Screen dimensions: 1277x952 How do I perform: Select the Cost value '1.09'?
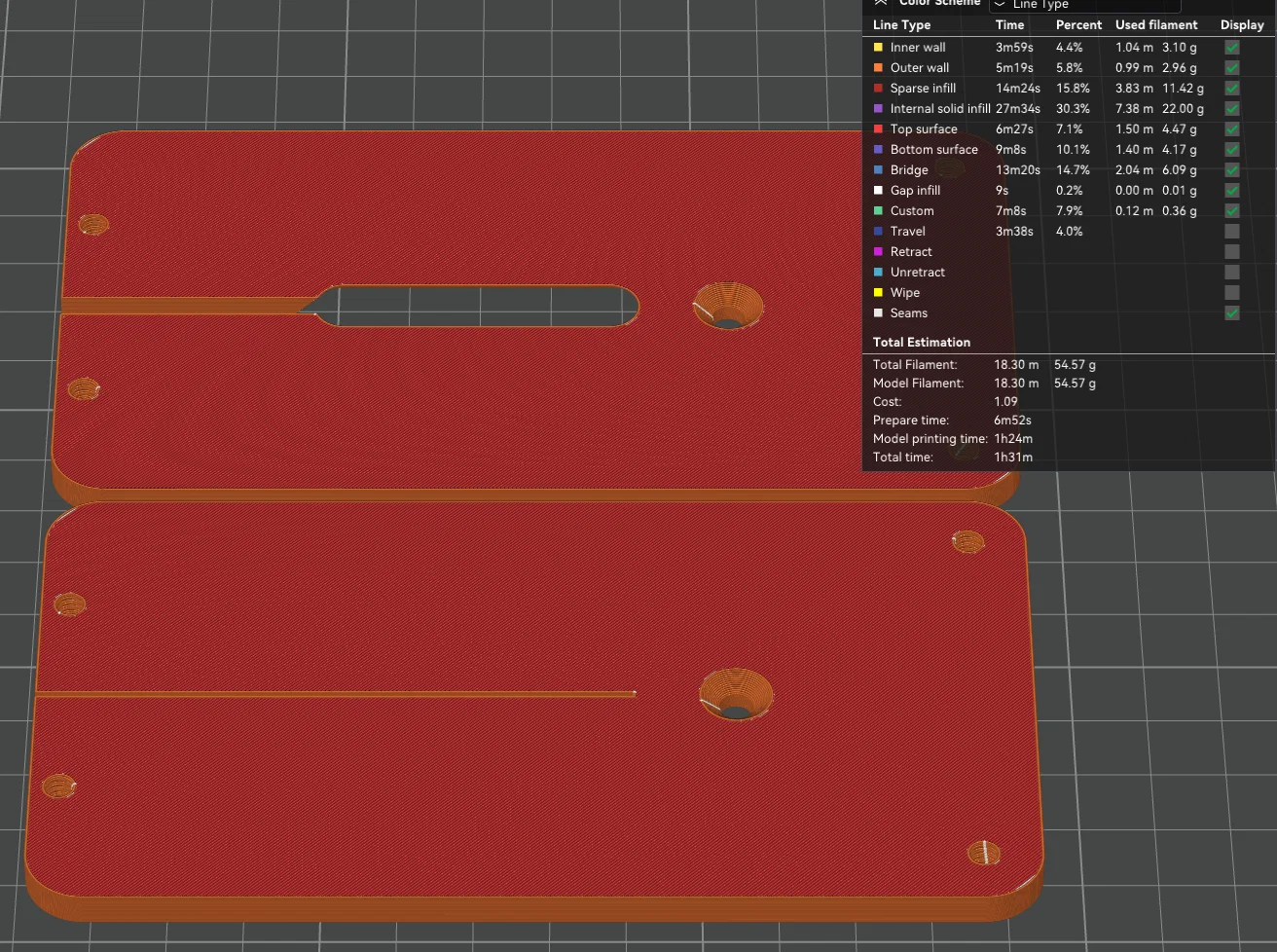1005,401
